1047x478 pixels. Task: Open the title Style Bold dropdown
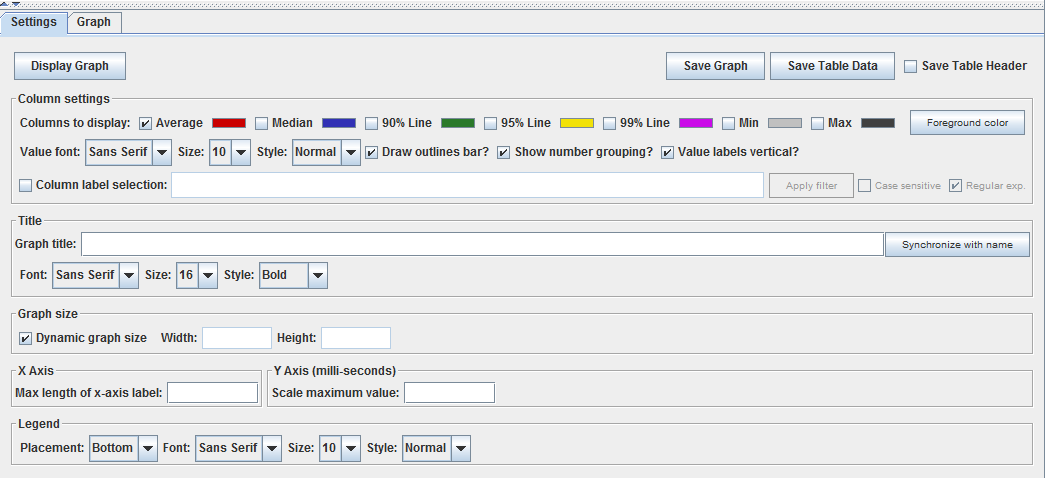coord(293,275)
